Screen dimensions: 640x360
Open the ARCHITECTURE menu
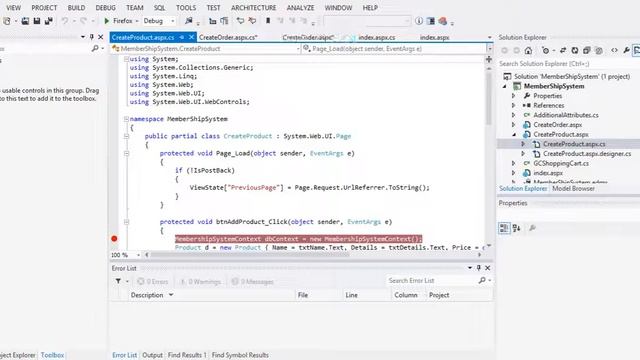(x=253, y=8)
